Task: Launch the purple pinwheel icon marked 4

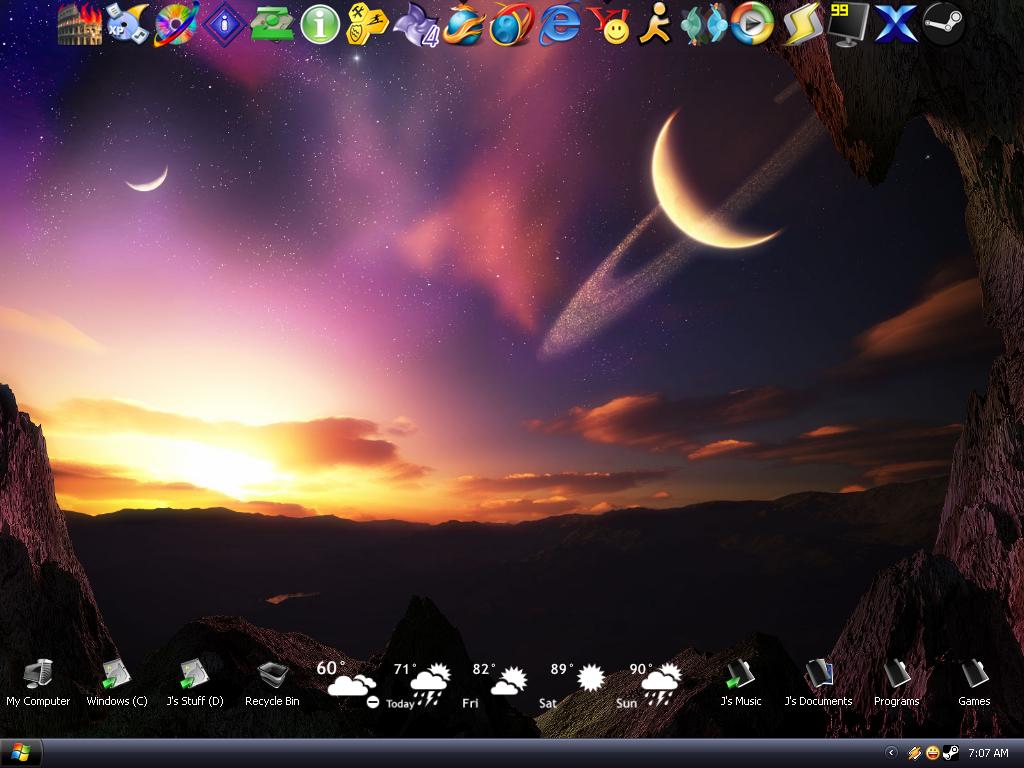Action: pyautogui.click(x=416, y=25)
